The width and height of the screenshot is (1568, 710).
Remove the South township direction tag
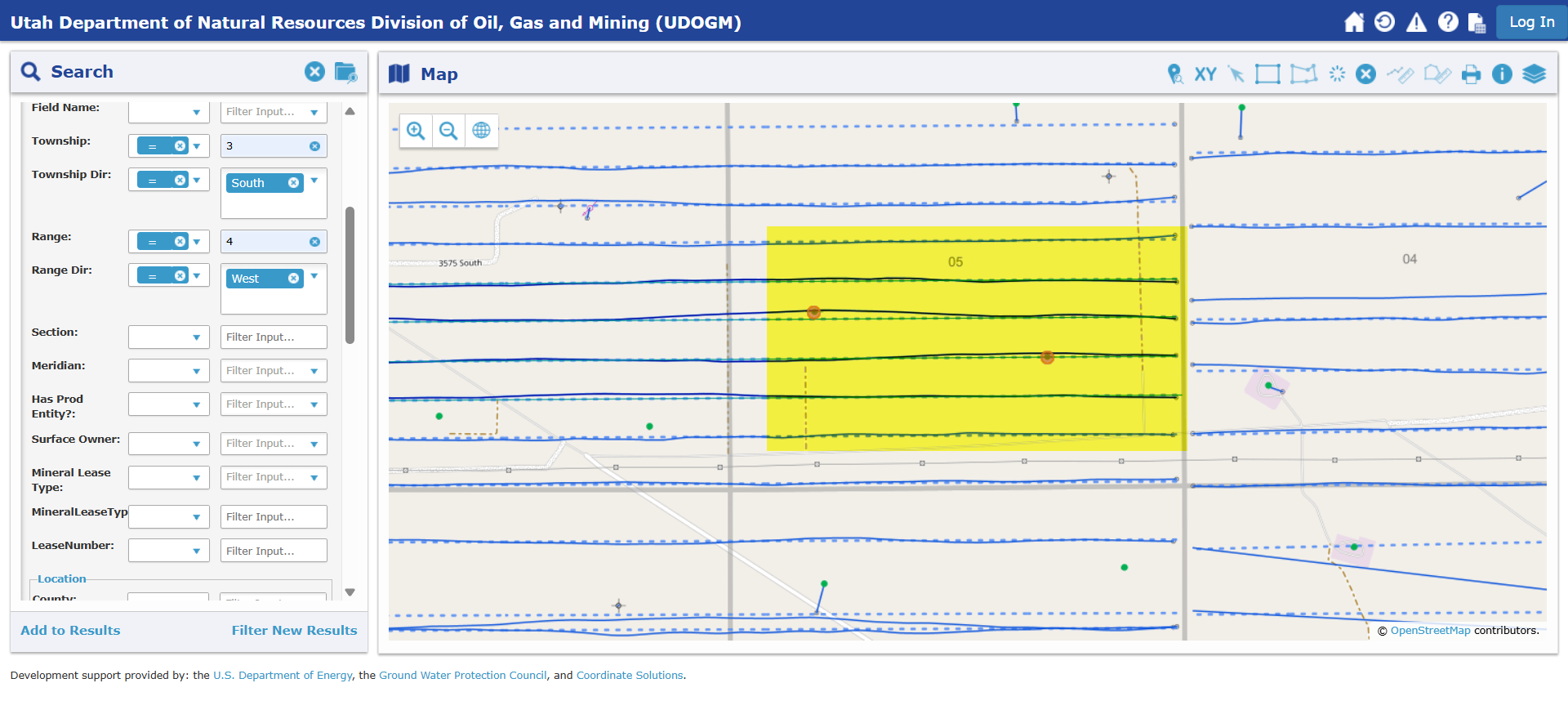(x=293, y=183)
